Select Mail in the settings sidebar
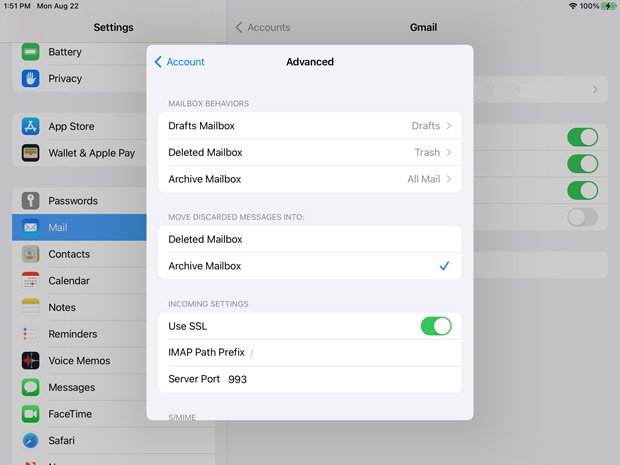 tap(79, 227)
